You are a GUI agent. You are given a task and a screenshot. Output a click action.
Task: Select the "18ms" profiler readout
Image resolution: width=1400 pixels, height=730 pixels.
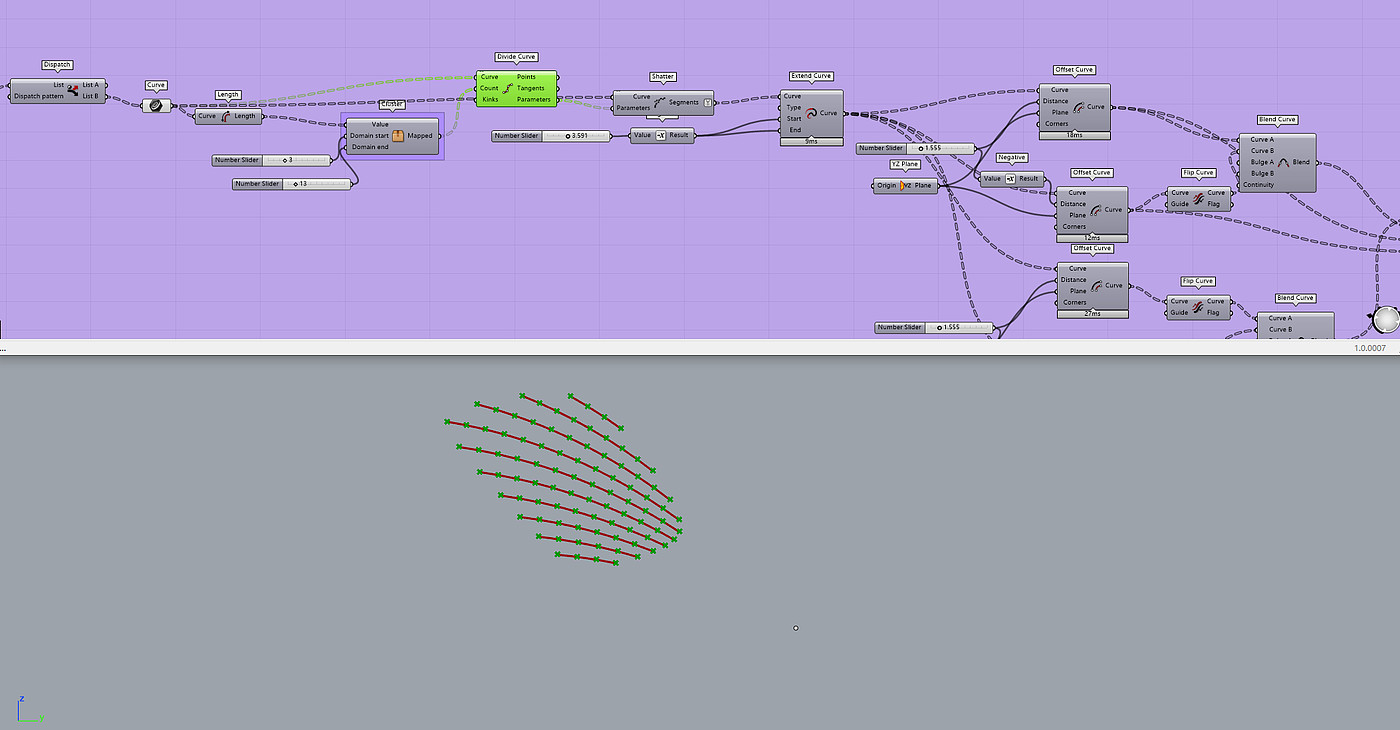1075,135
